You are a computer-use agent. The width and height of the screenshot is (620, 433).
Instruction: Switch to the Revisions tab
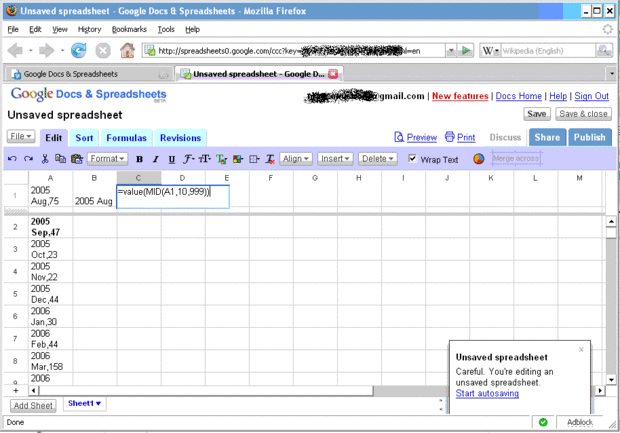180,138
